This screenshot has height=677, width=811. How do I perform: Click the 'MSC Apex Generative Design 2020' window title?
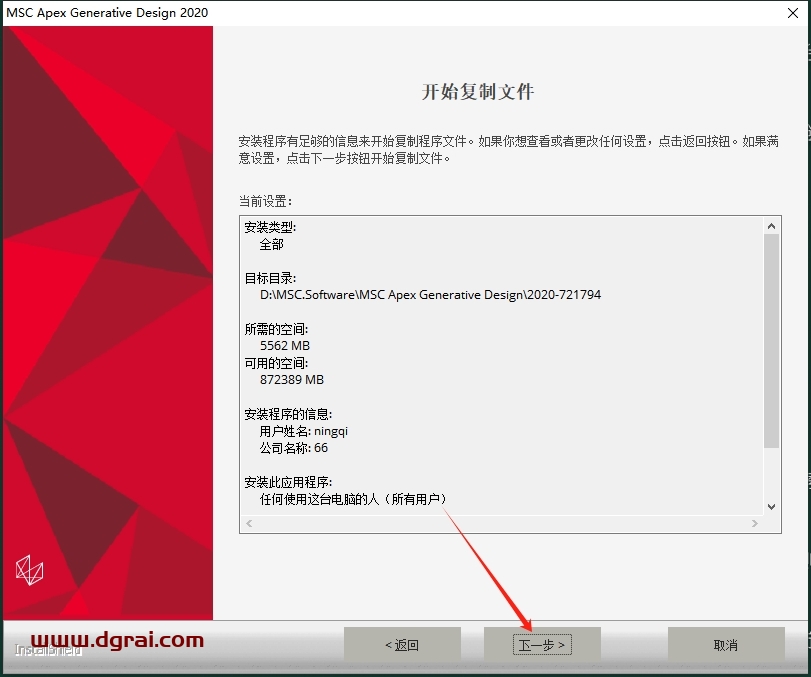tap(107, 13)
